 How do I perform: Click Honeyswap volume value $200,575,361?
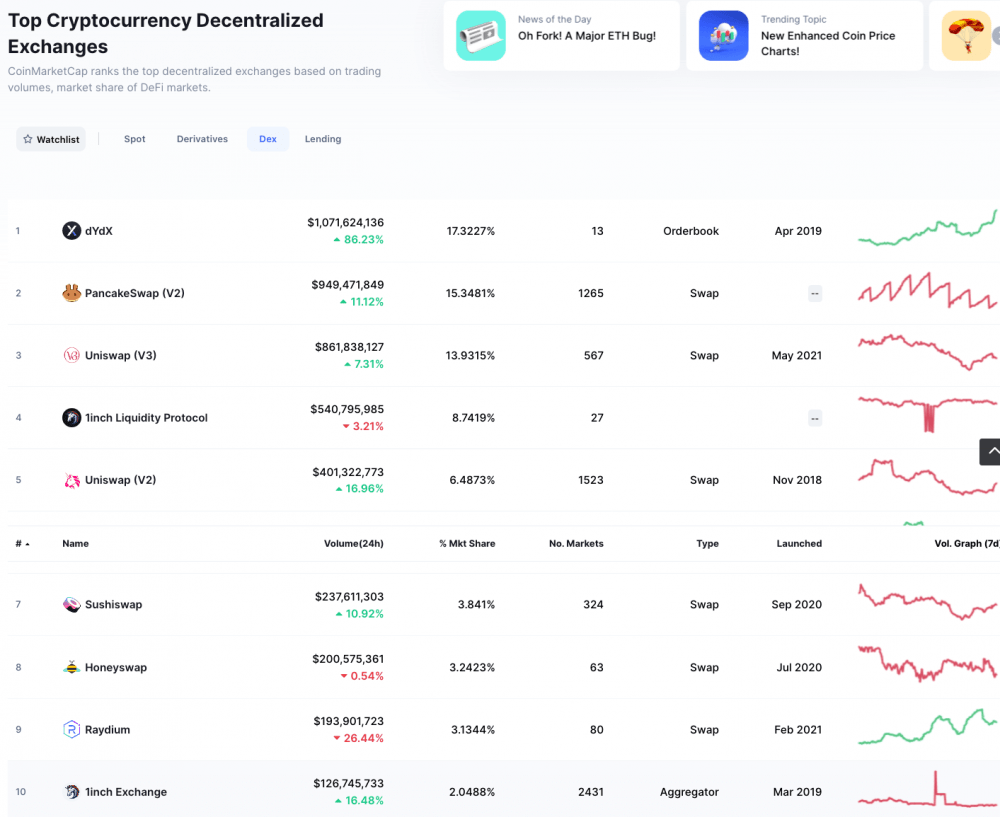click(x=348, y=659)
